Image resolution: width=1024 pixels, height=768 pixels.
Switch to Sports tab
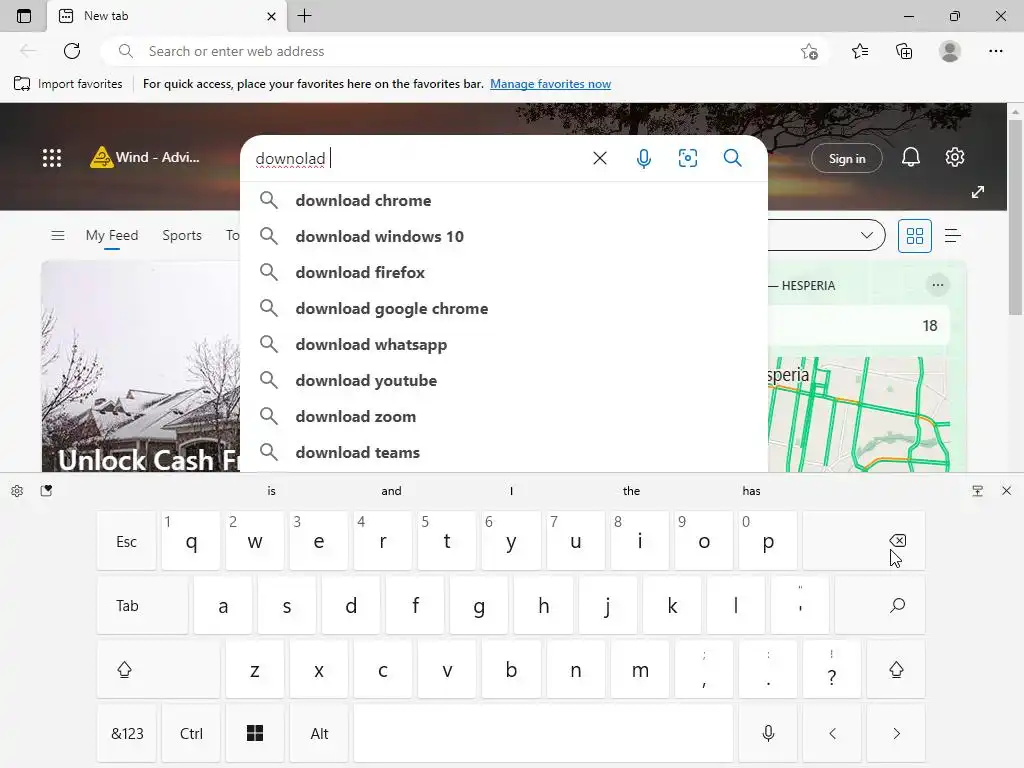182,235
